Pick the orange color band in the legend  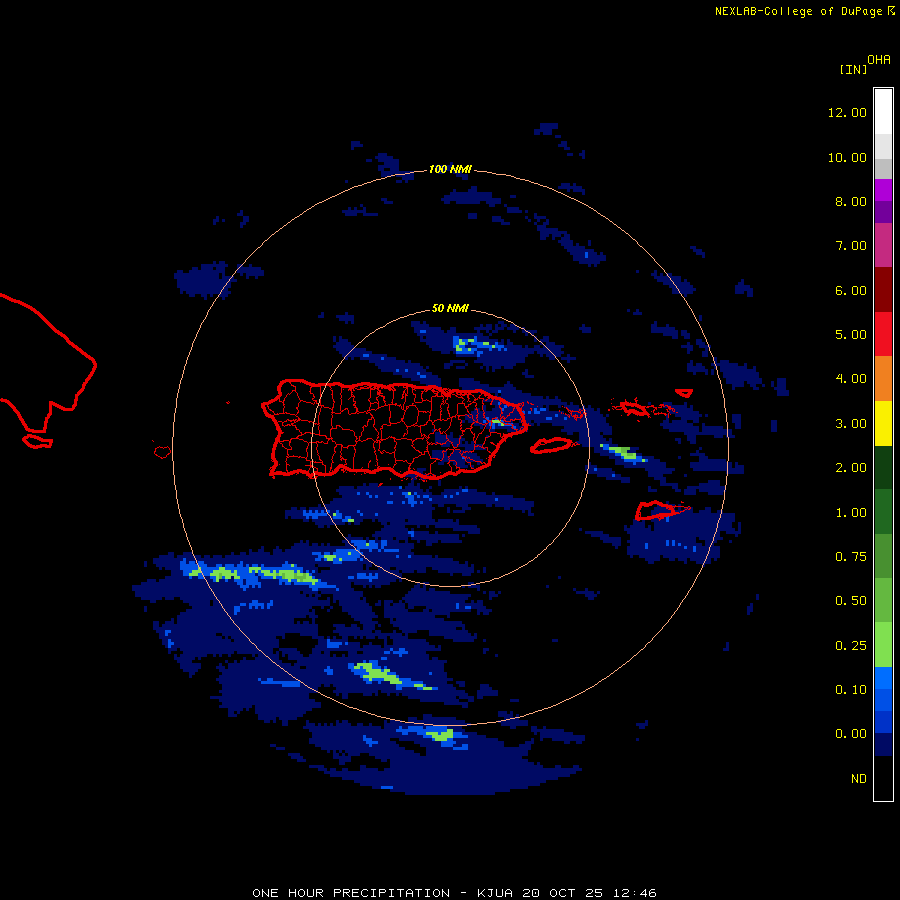click(x=883, y=379)
